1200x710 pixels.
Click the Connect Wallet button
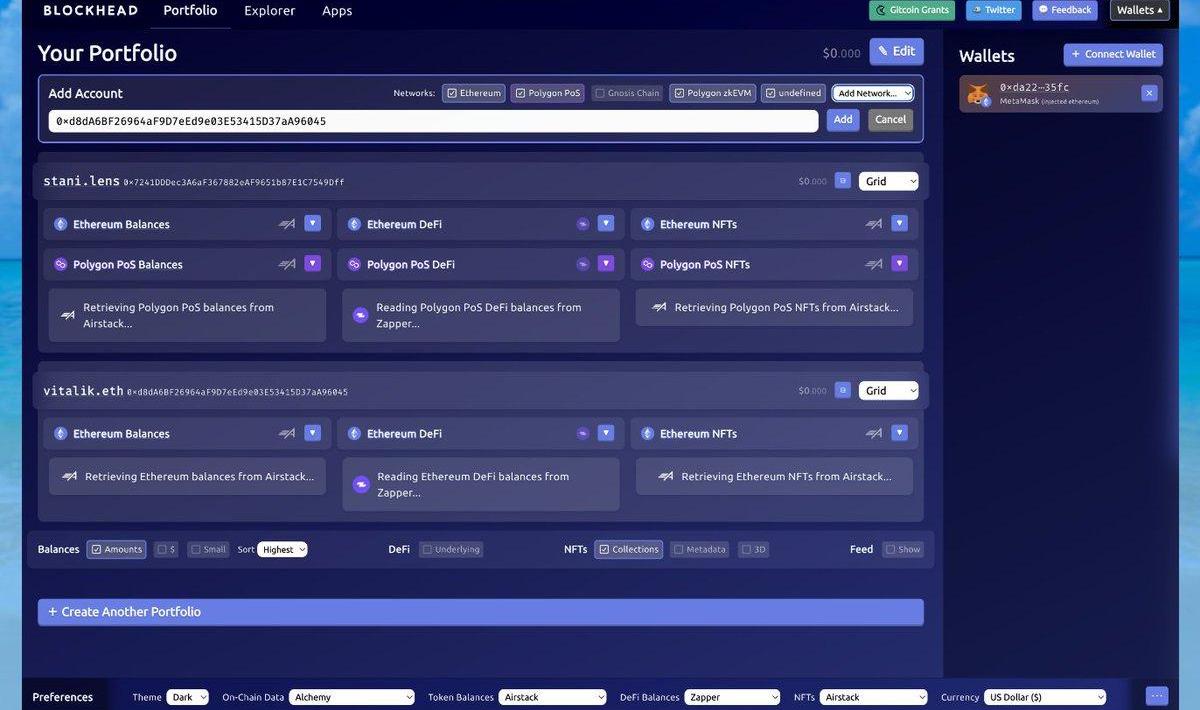coord(1113,54)
